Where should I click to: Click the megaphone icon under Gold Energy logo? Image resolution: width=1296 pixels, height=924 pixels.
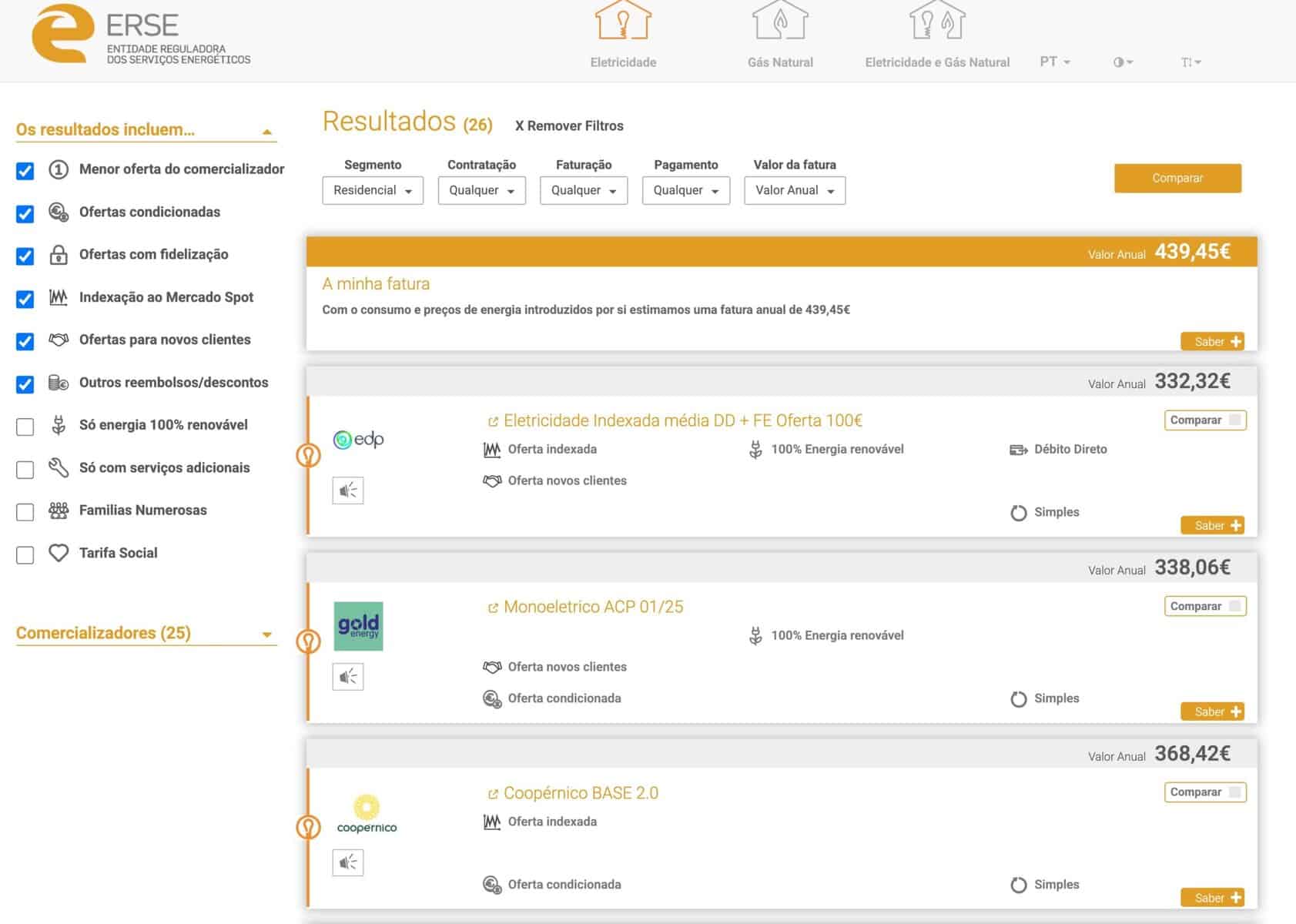(x=348, y=677)
